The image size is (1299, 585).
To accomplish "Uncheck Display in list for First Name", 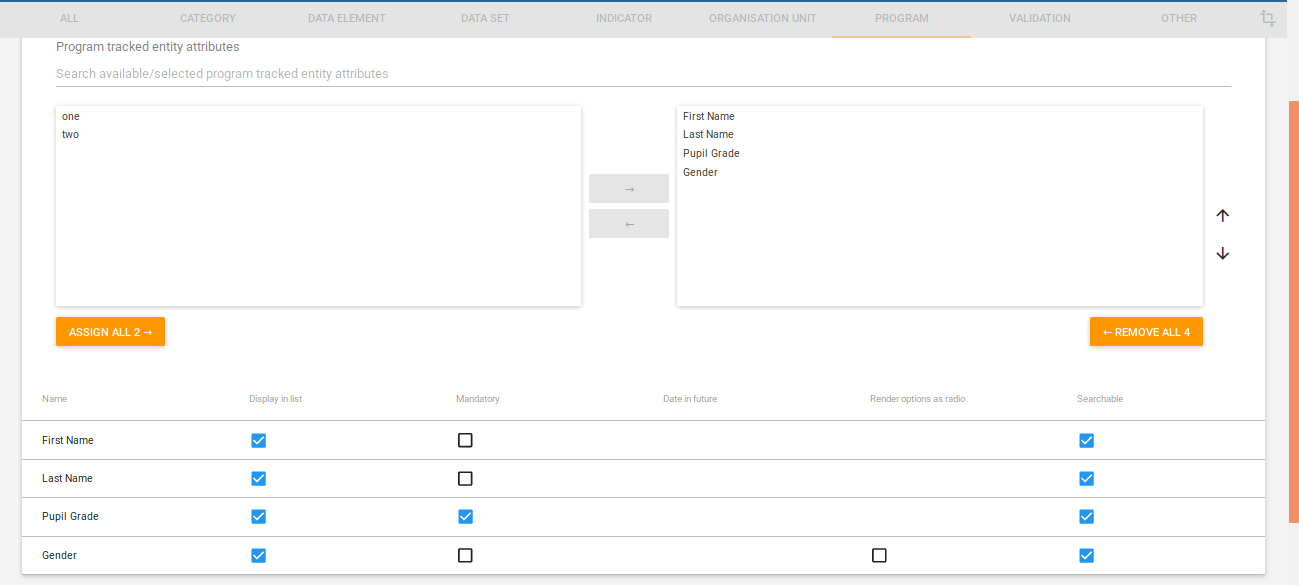I will click(258, 440).
